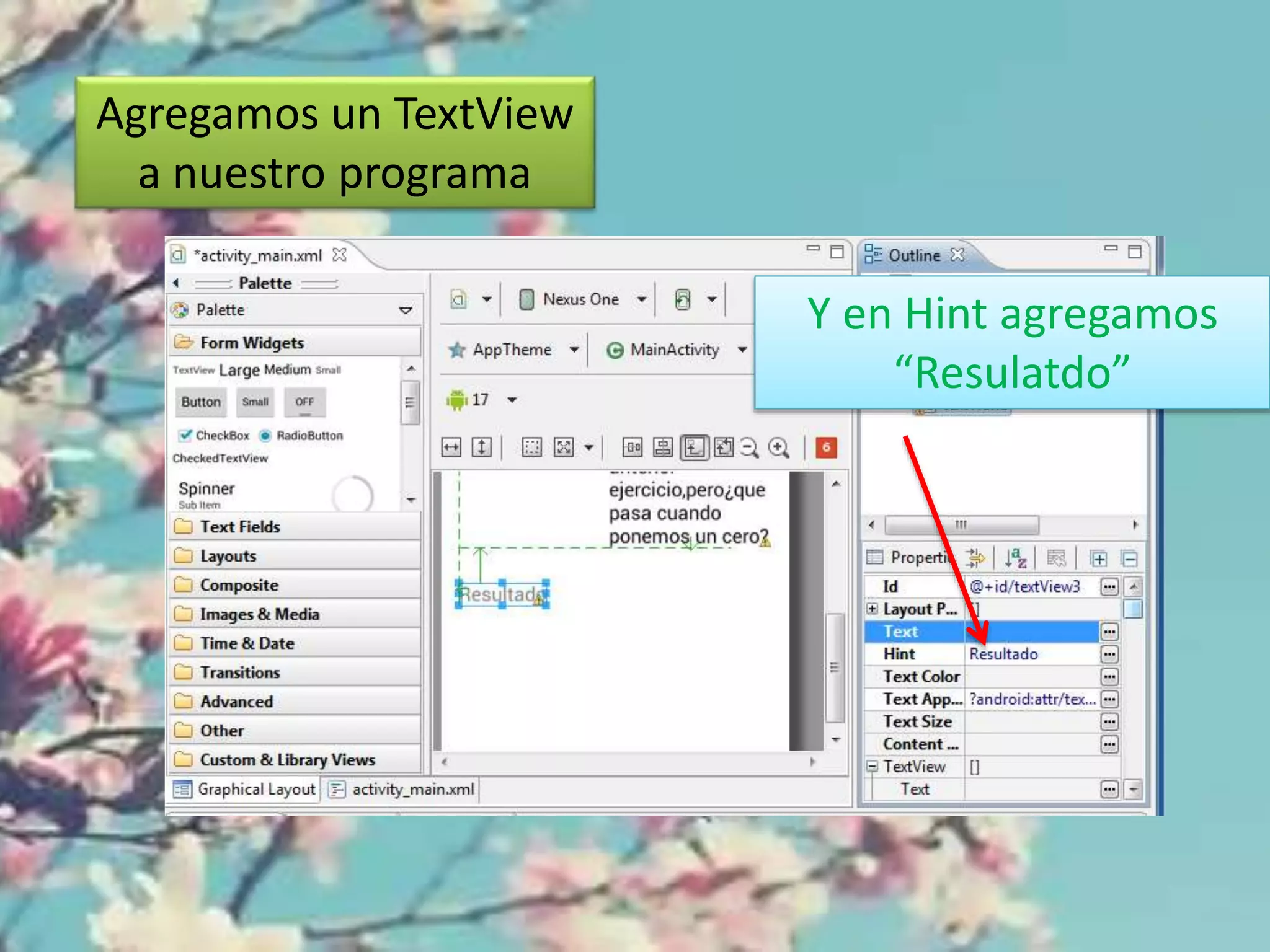Viewport: 1270px width, 952px height.
Task: Open the Advanced palette category
Action: click(295, 702)
